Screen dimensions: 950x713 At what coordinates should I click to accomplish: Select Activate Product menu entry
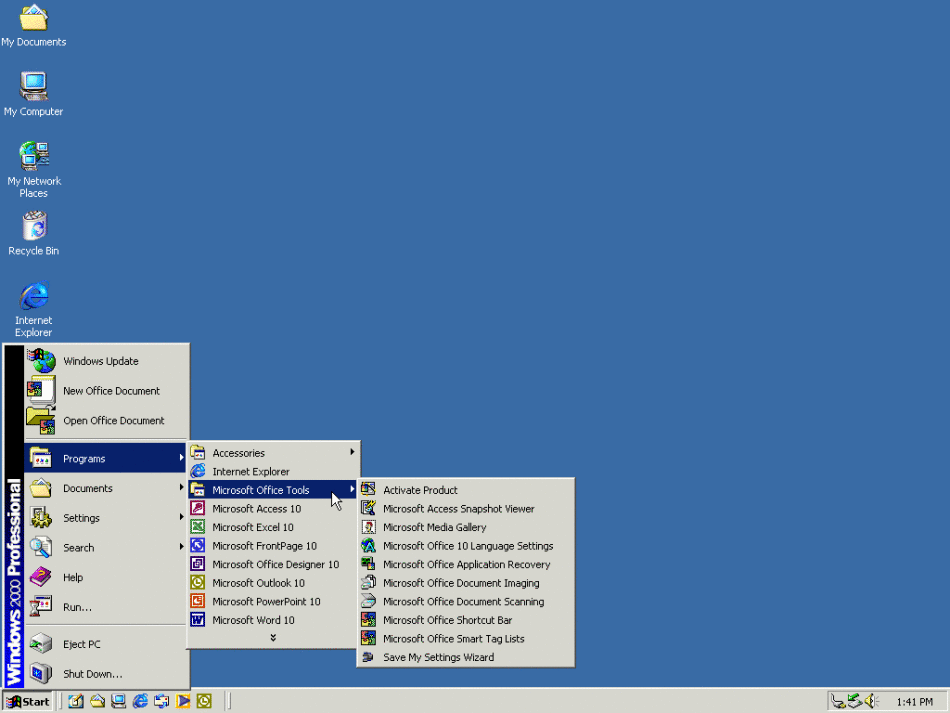pos(420,490)
